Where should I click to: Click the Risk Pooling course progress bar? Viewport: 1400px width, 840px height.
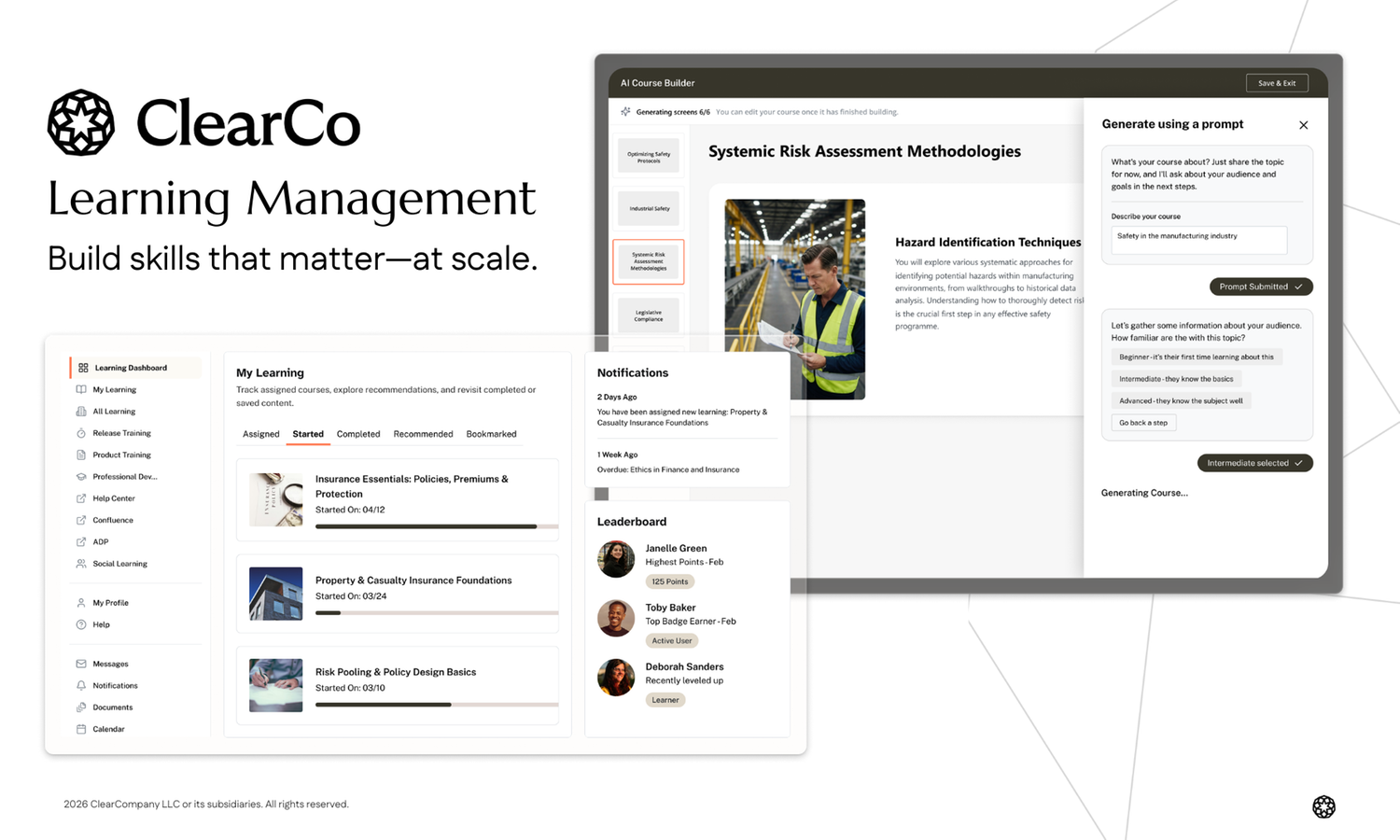click(437, 705)
